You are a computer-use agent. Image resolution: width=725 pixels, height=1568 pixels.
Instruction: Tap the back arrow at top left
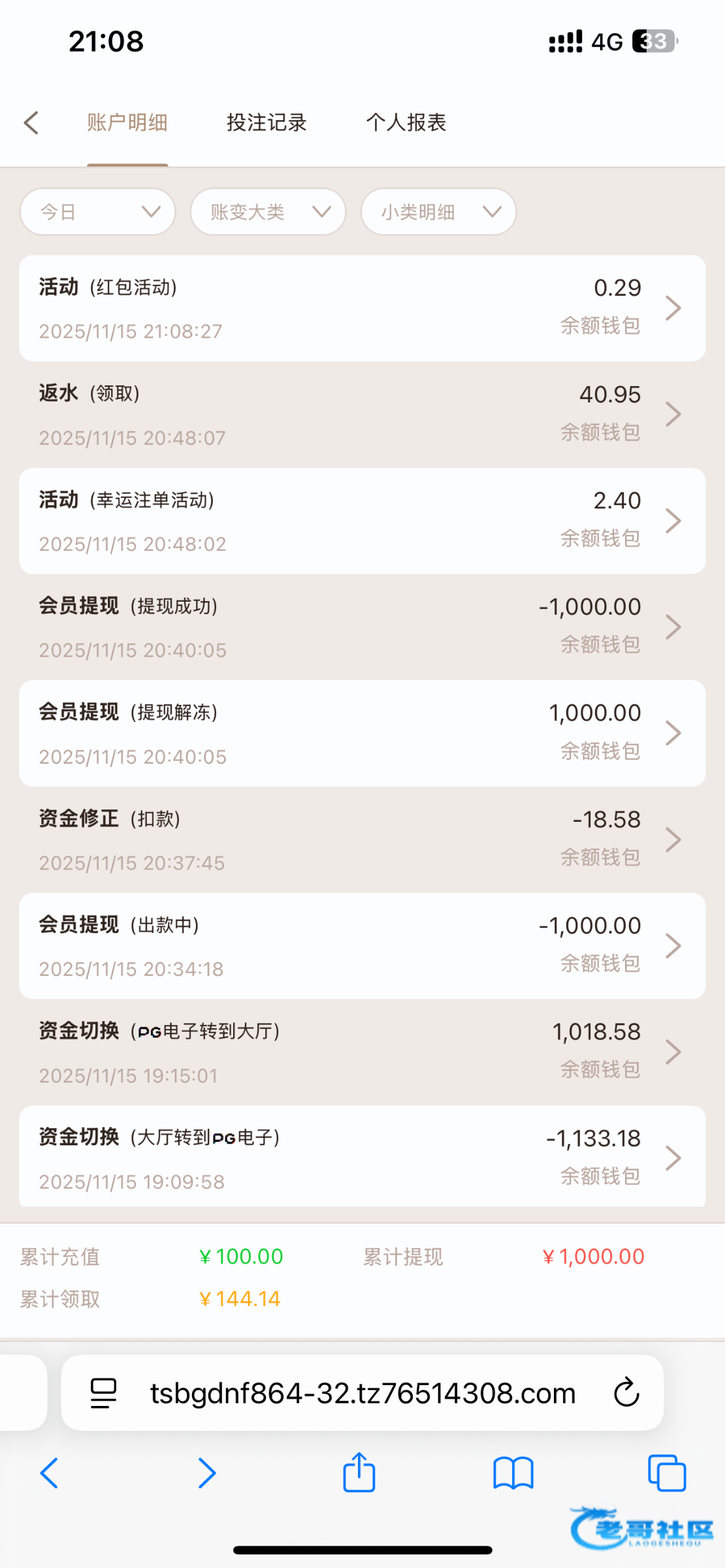coord(31,123)
